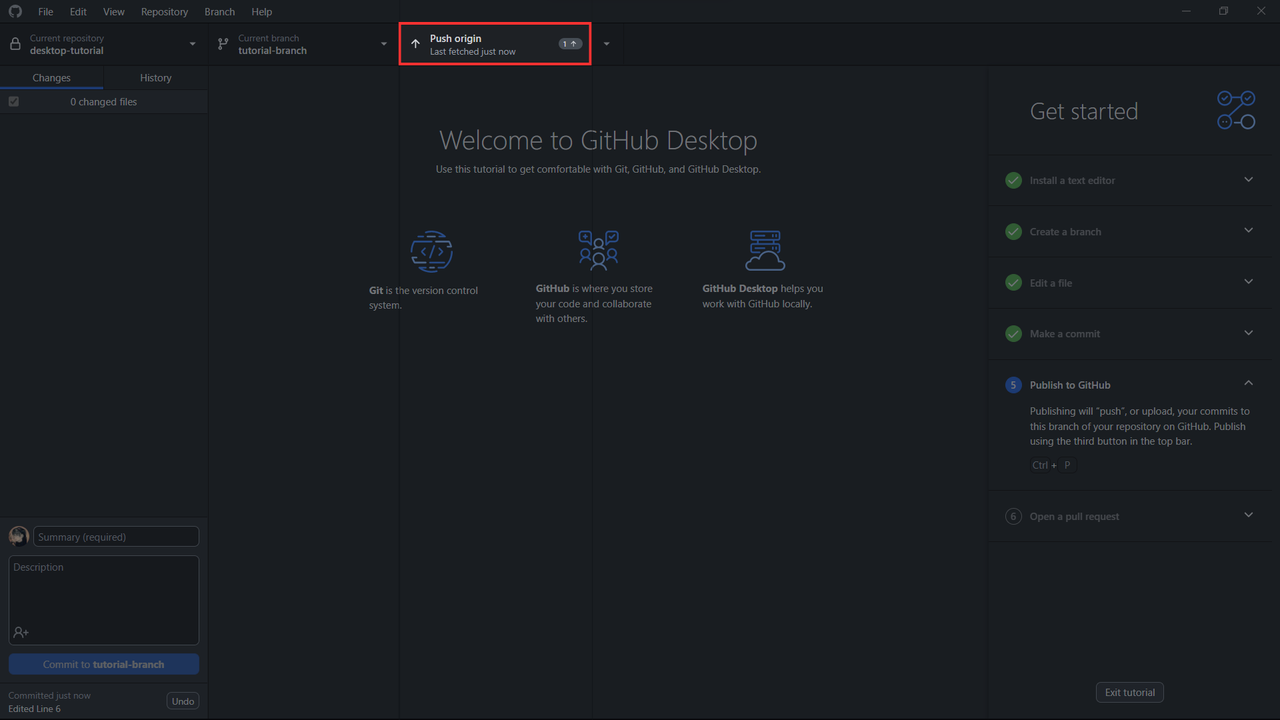Click the checkmark beside Install a text editor
1280x720 pixels.
(x=1013, y=181)
